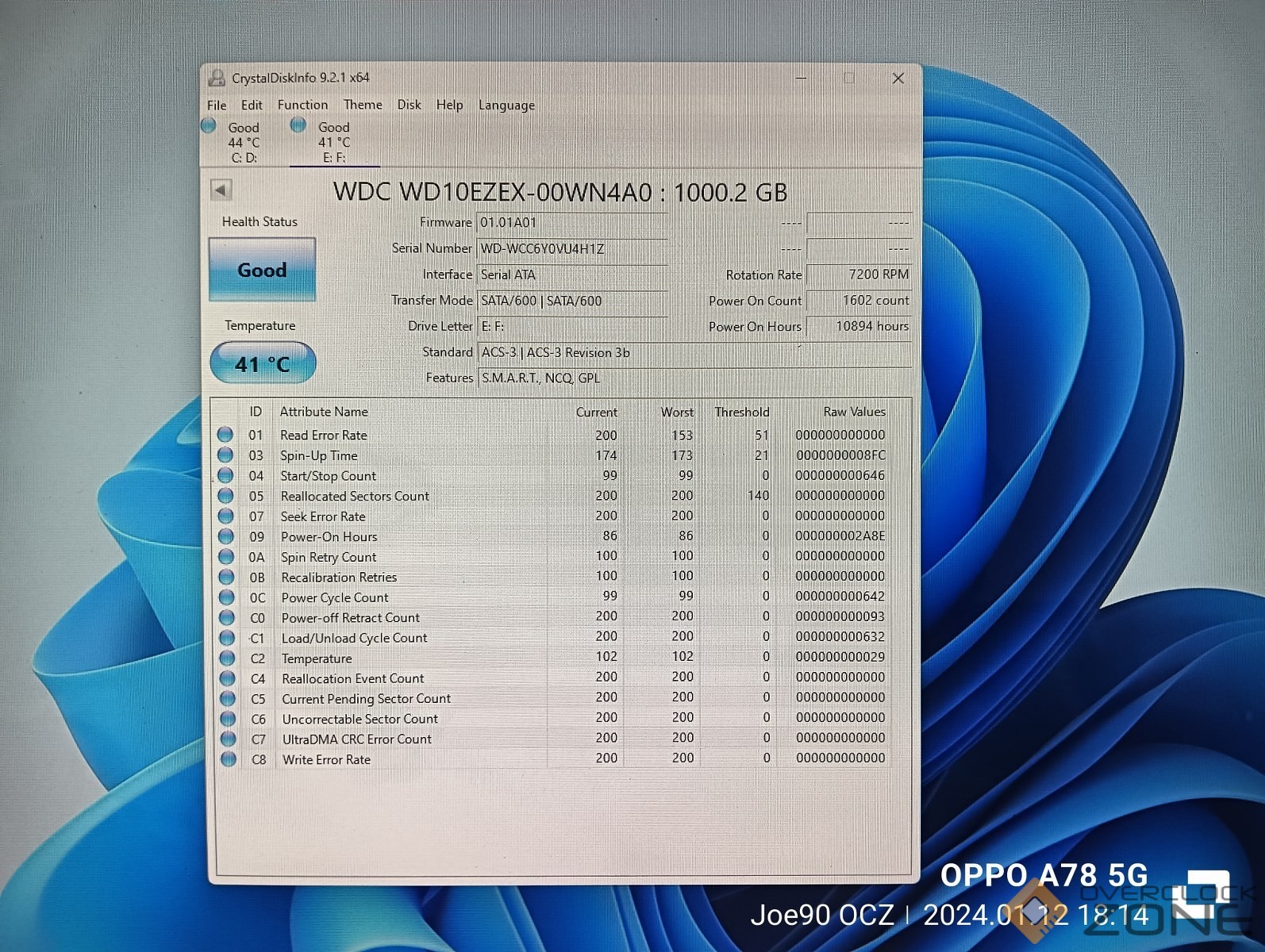The height and width of the screenshot is (952, 1265).
Task: Click the status circle beside Read Error Rate
Action: tap(225, 435)
